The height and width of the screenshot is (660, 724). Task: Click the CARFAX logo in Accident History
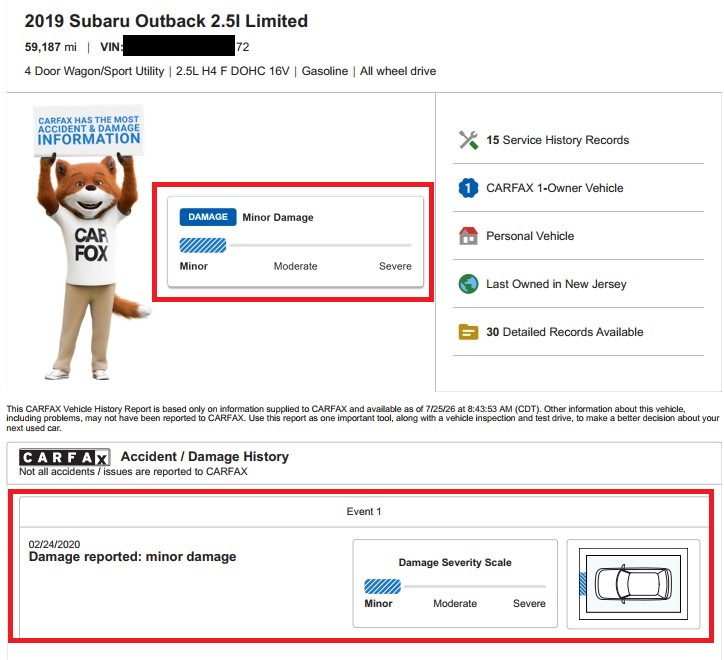point(64,457)
